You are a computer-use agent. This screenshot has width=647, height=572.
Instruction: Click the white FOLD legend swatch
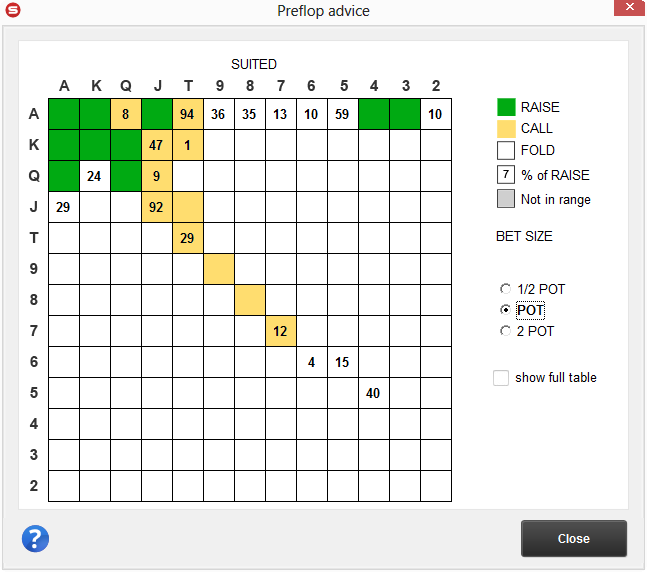(506, 151)
